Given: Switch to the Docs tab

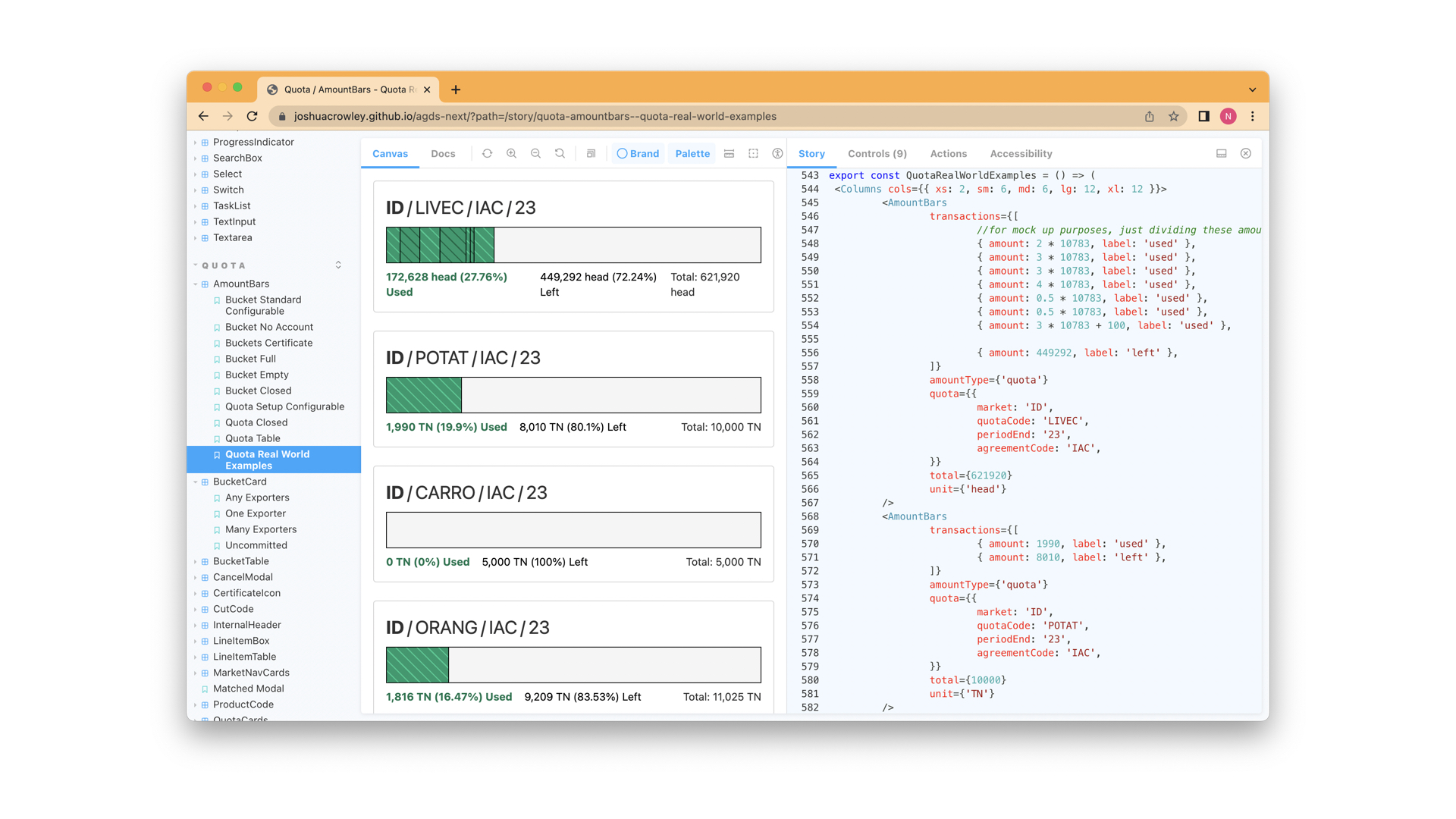Looking at the screenshot, I should click(443, 153).
